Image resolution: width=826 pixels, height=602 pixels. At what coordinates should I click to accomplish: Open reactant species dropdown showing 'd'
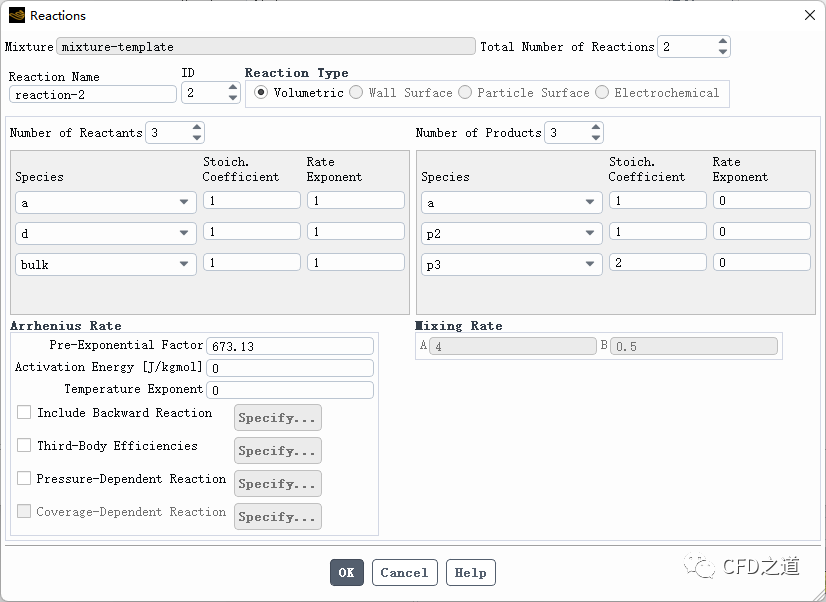[105, 233]
